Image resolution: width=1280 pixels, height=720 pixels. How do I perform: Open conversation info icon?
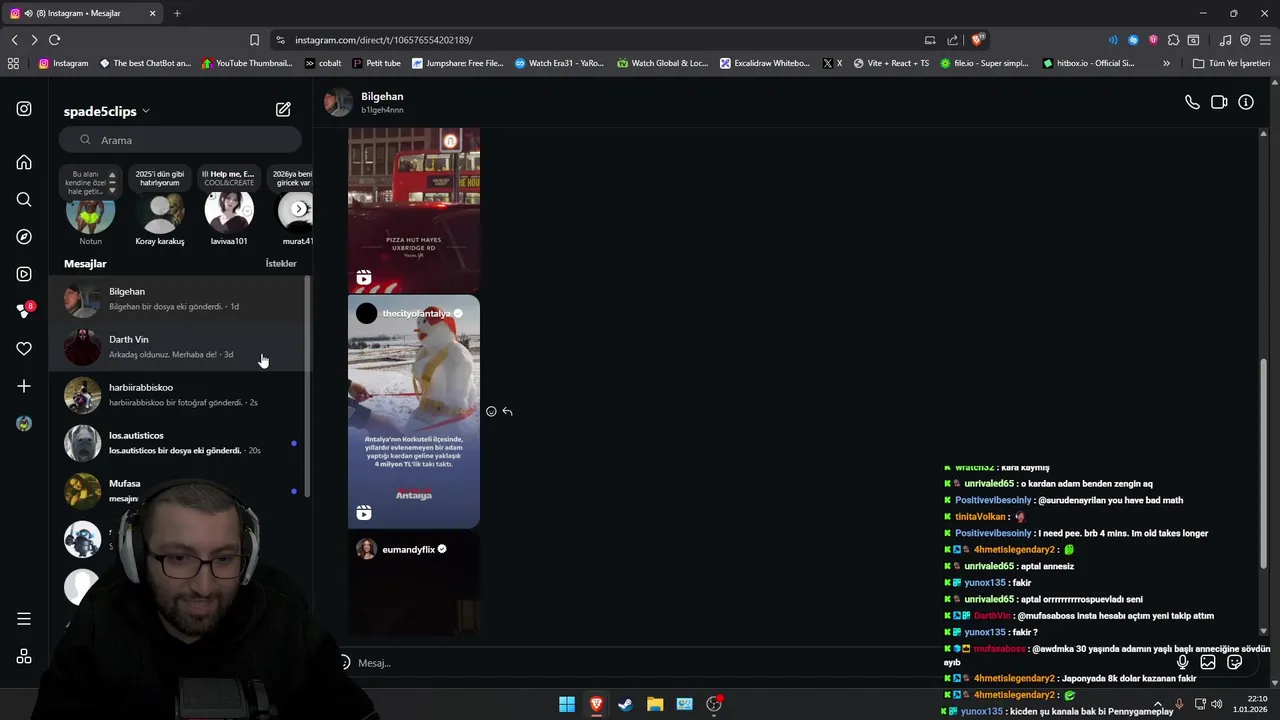1246,102
